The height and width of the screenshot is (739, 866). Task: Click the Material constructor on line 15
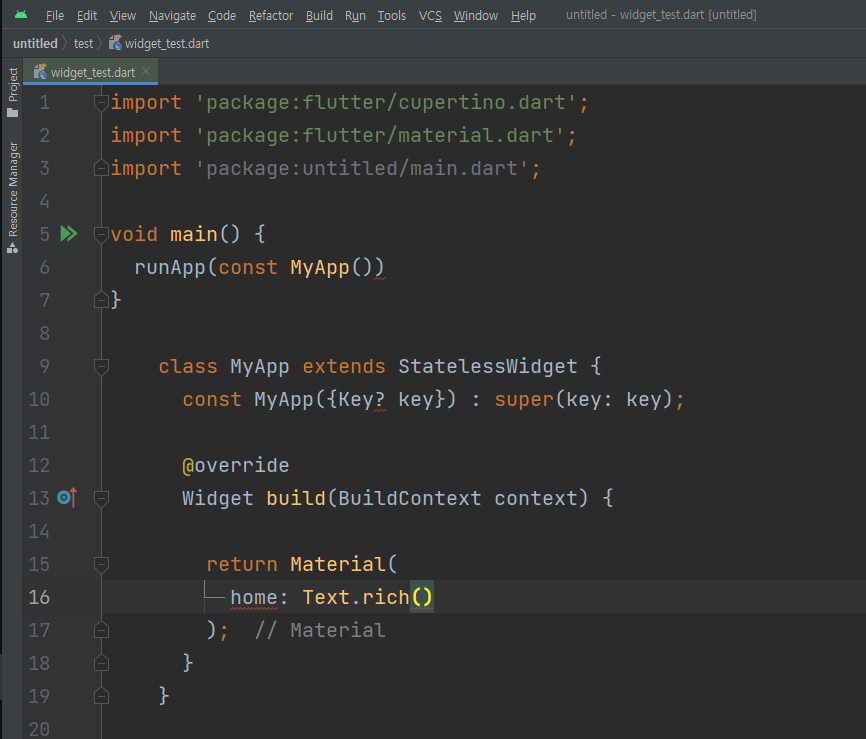(x=337, y=564)
